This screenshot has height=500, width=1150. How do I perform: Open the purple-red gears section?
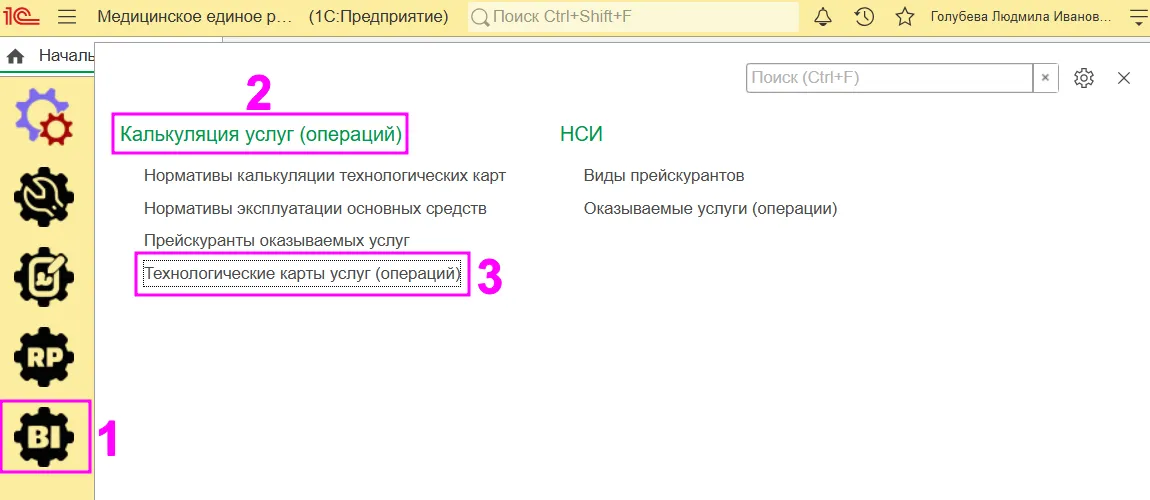click(x=45, y=118)
